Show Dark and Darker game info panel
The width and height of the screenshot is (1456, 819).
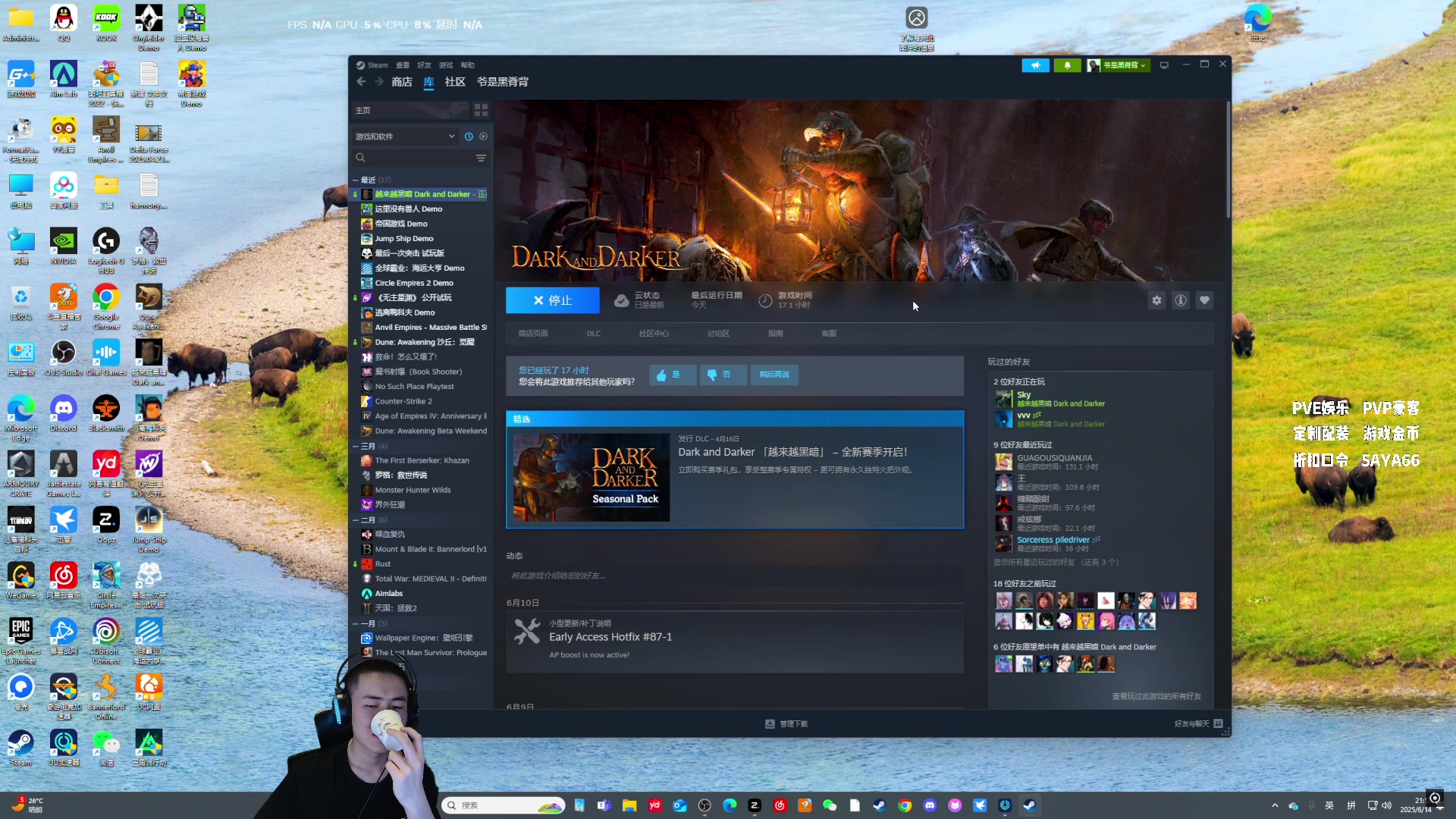click(x=1181, y=301)
